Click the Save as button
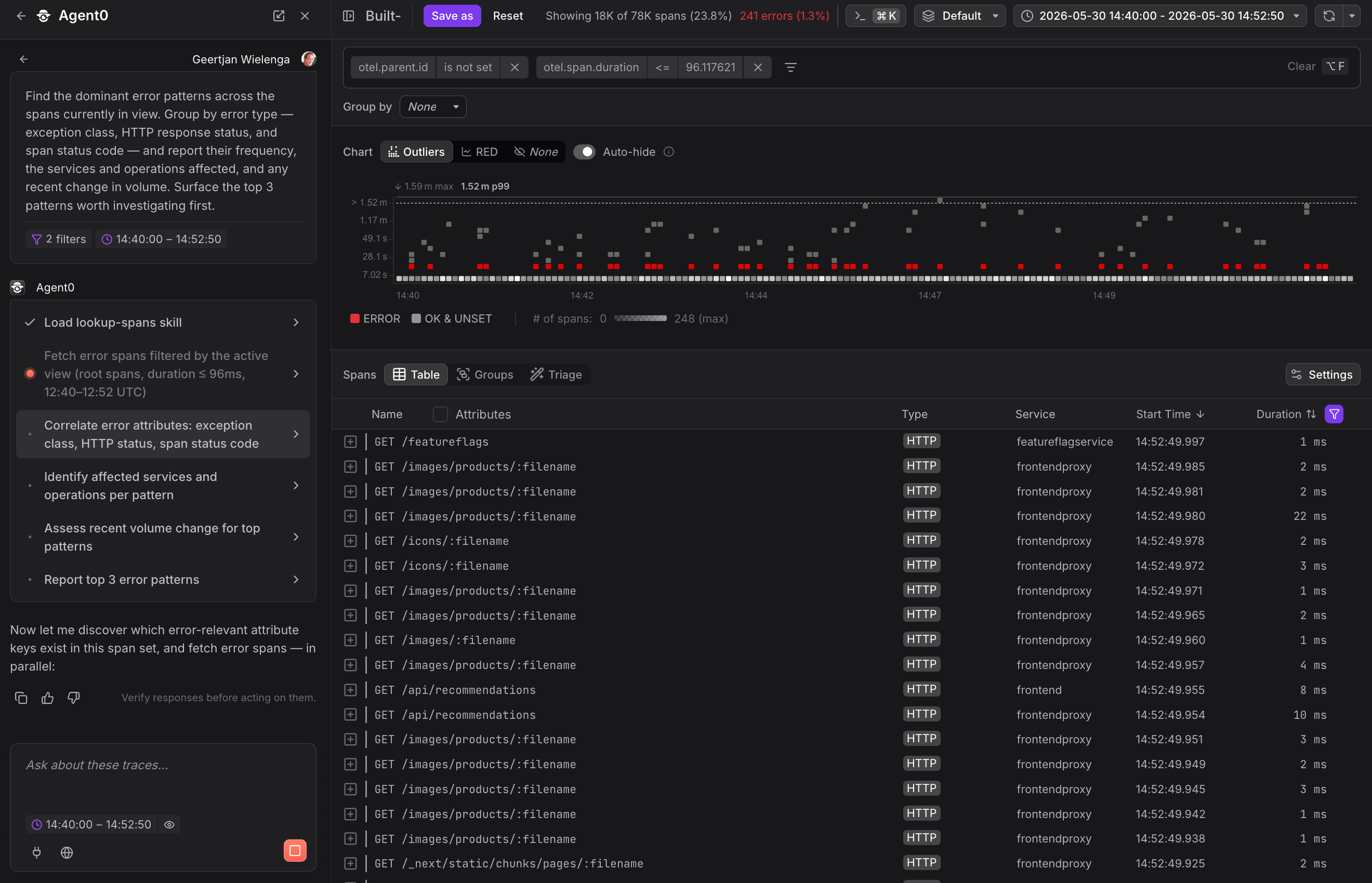This screenshot has width=1372, height=883. (x=452, y=16)
